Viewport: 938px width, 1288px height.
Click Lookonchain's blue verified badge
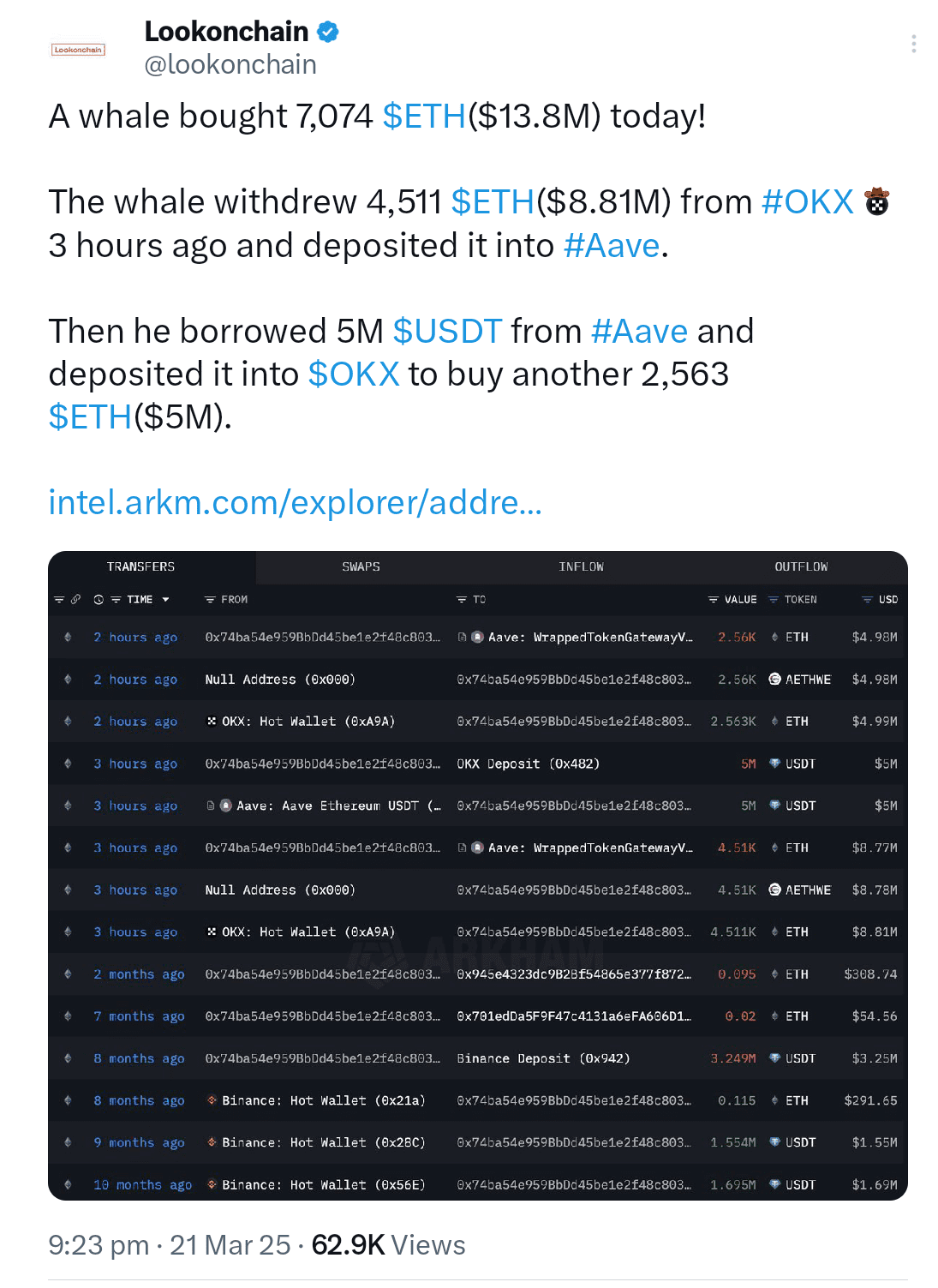(x=328, y=31)
